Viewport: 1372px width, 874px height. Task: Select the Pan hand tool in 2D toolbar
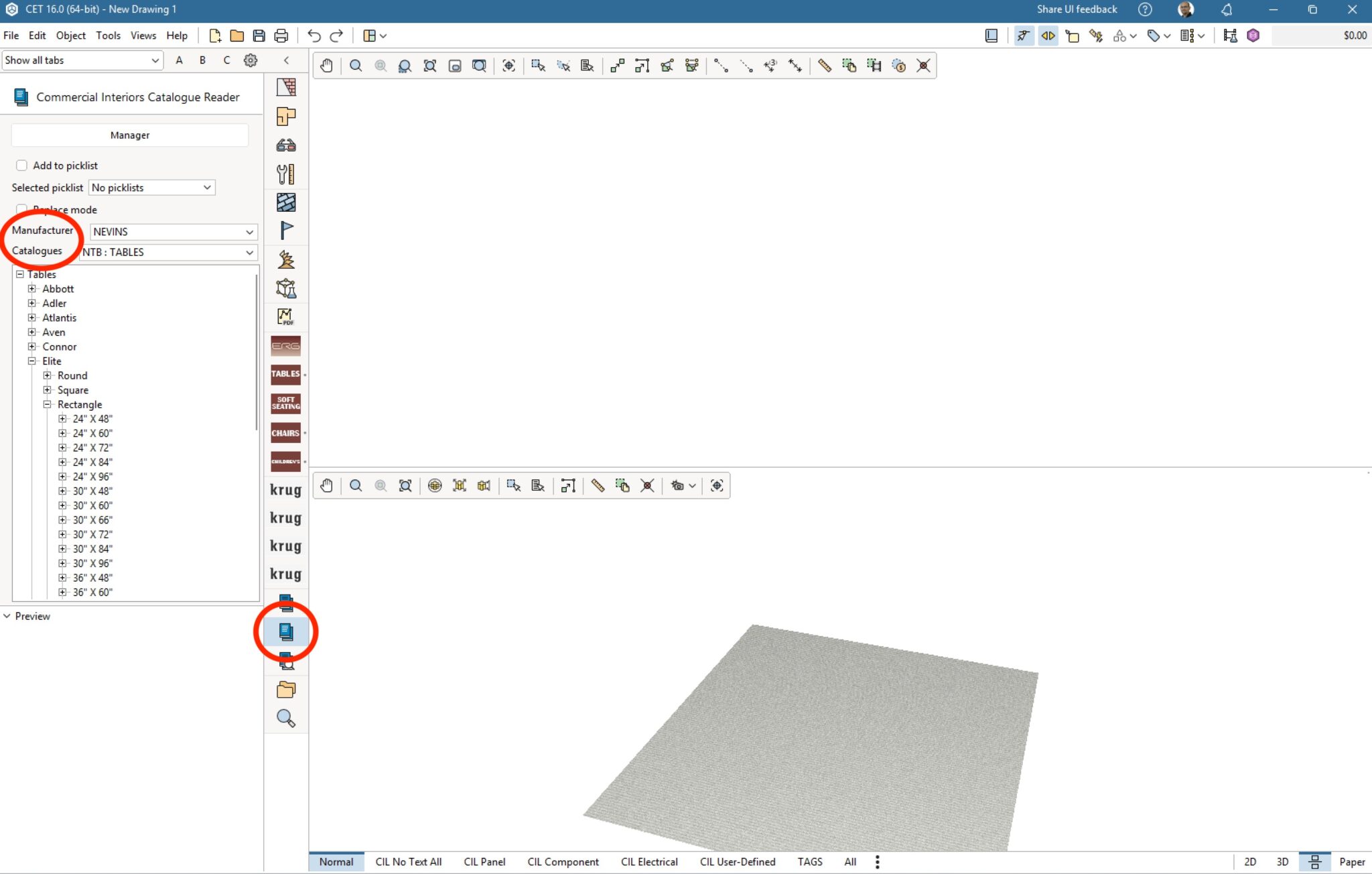(326, 66)
